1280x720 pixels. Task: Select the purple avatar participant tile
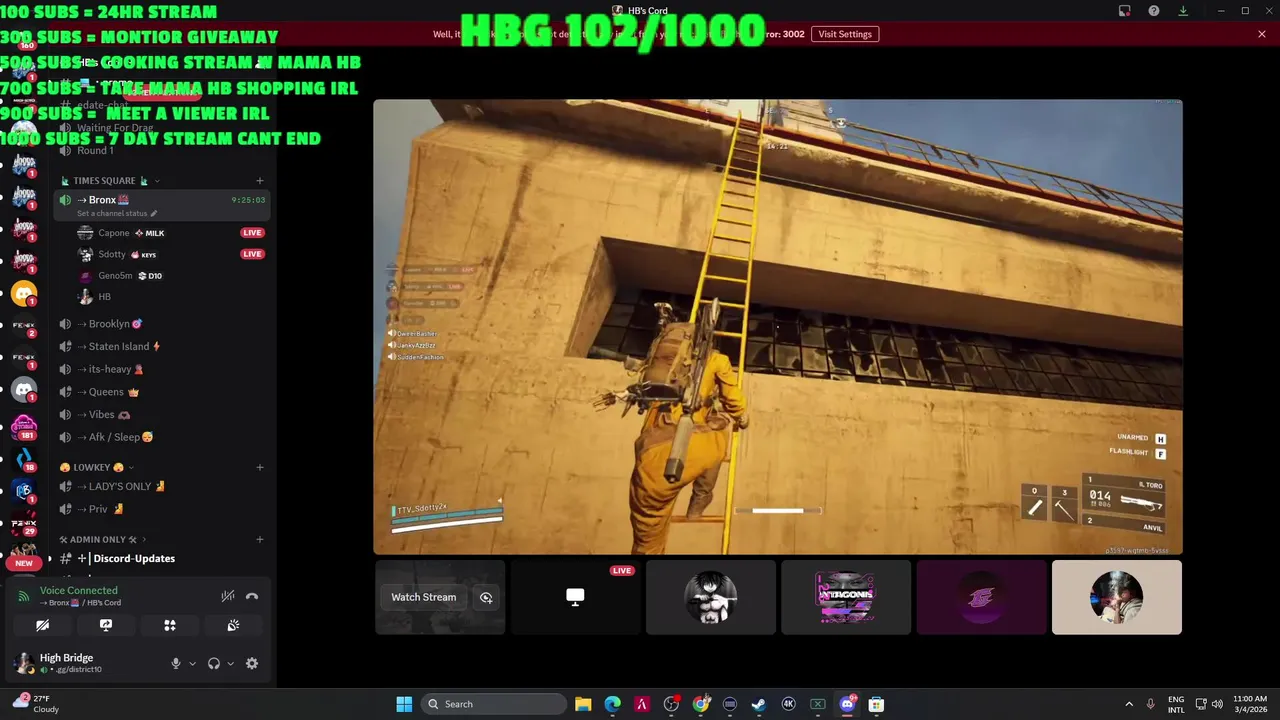[x=981, y=597]
